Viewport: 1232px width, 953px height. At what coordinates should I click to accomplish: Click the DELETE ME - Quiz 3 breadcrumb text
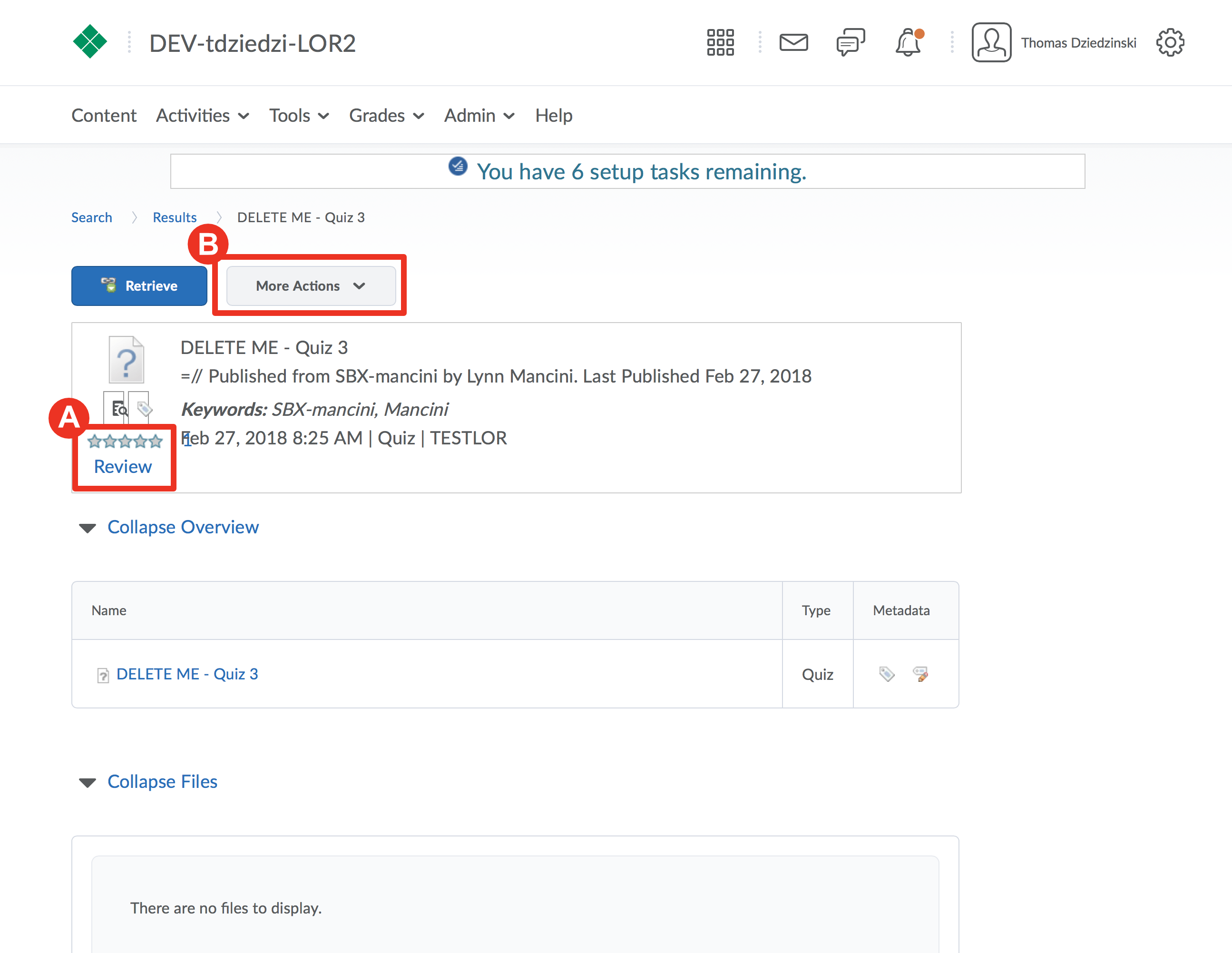point(301,218)
